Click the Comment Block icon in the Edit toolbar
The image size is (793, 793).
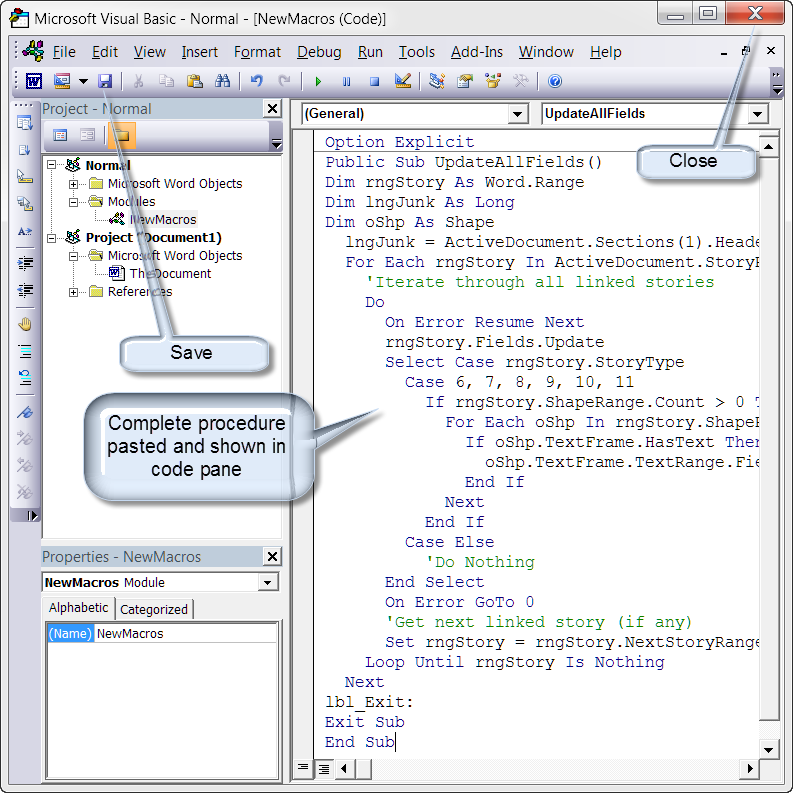pyautogui.click(x=25, y=350)
